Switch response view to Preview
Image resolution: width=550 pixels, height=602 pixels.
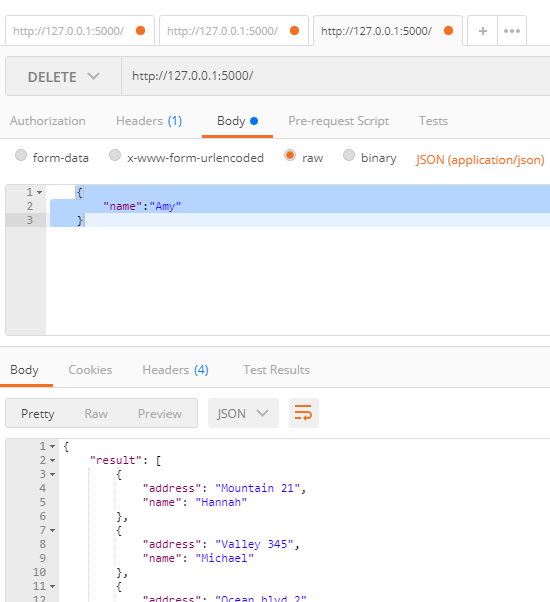point(160,413)
